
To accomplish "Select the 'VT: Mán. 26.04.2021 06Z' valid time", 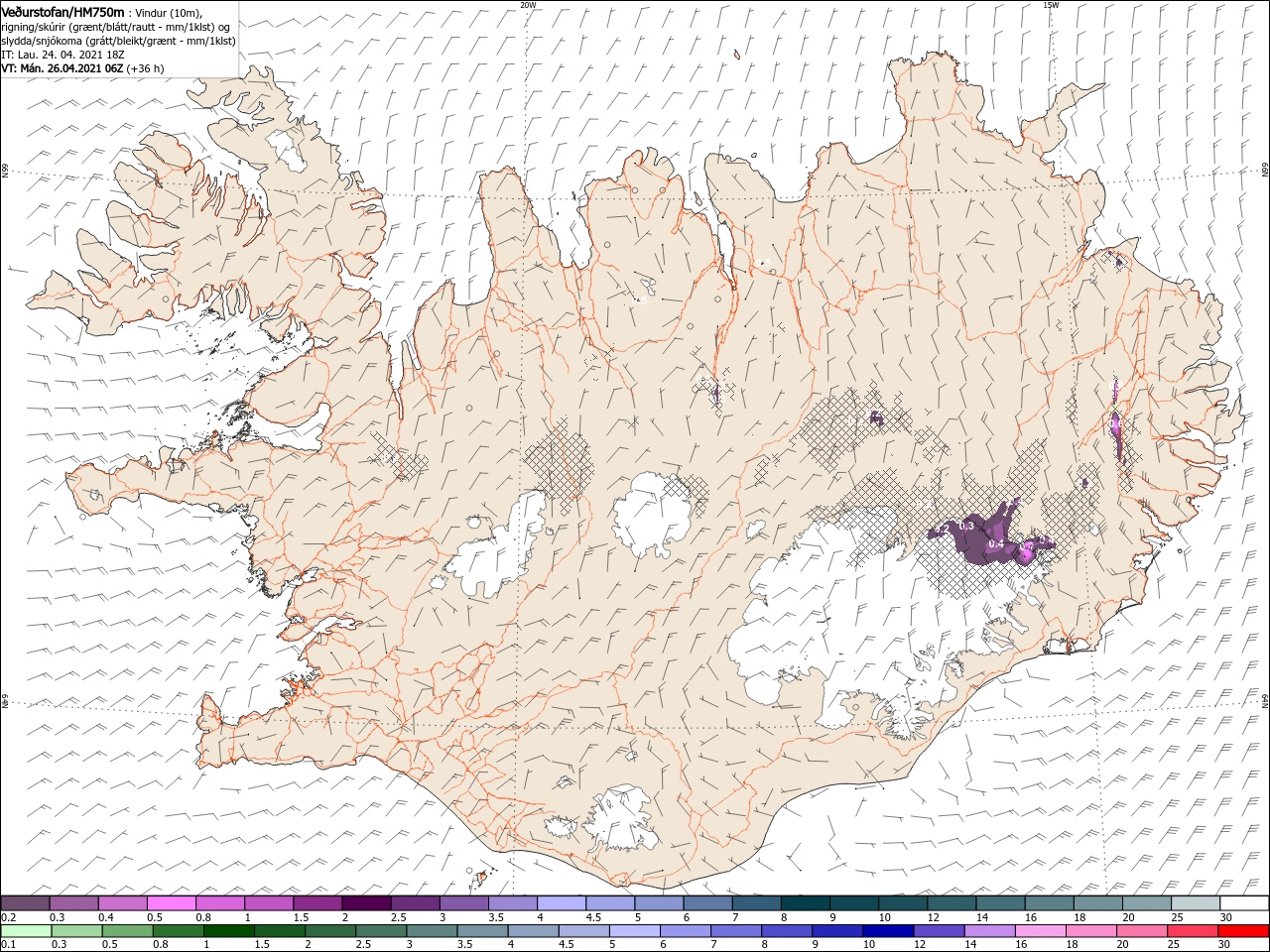I will [61, 68].
